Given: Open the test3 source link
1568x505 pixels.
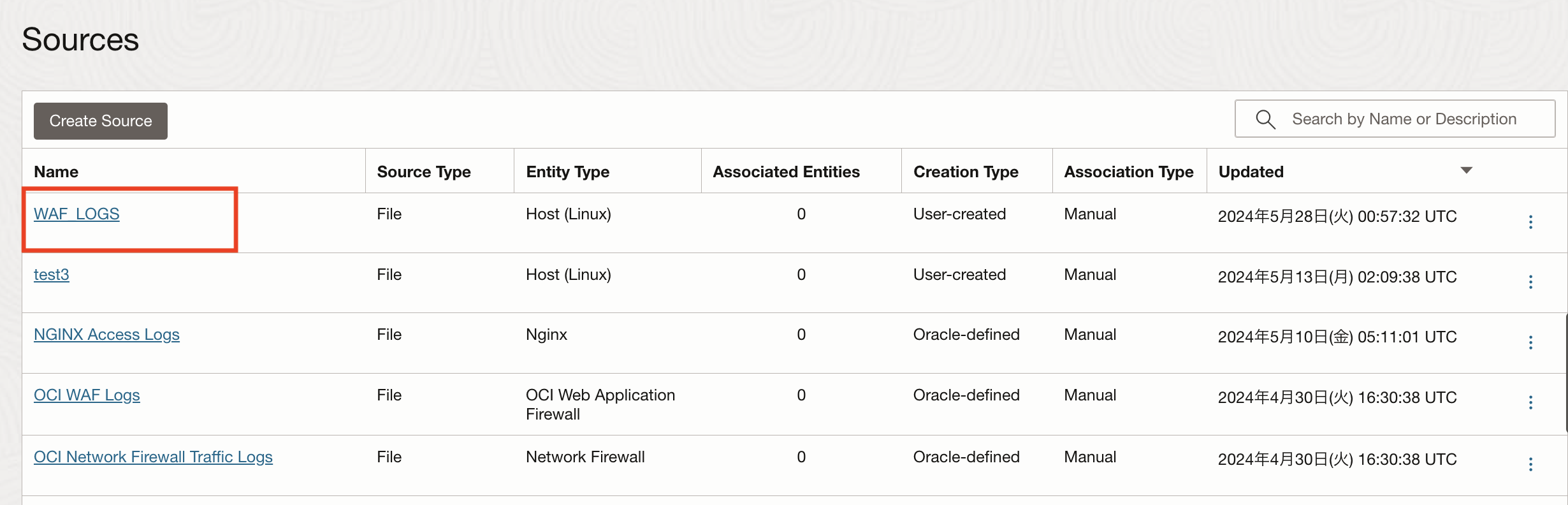Looking at the screenshot, I should 52,275.
